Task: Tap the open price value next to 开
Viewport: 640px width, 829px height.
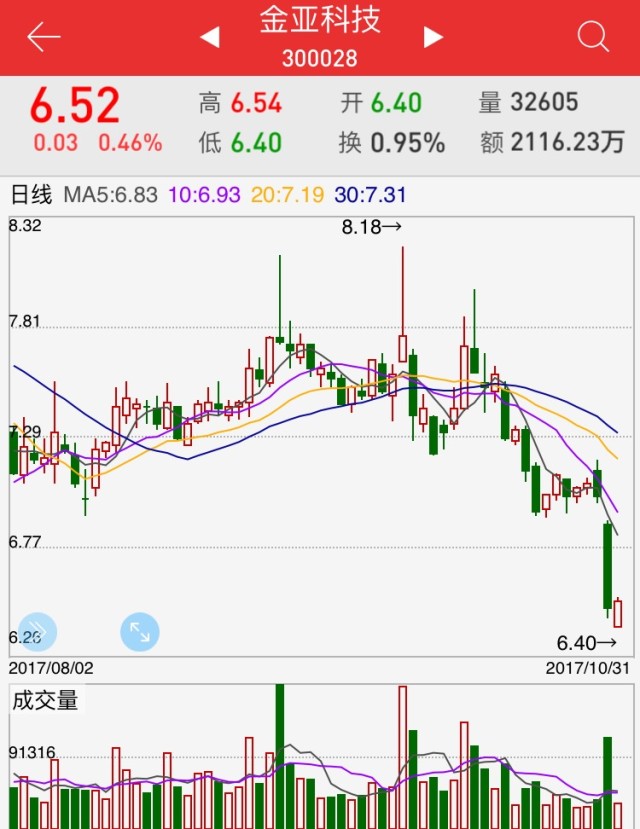Action: point(396,103)
